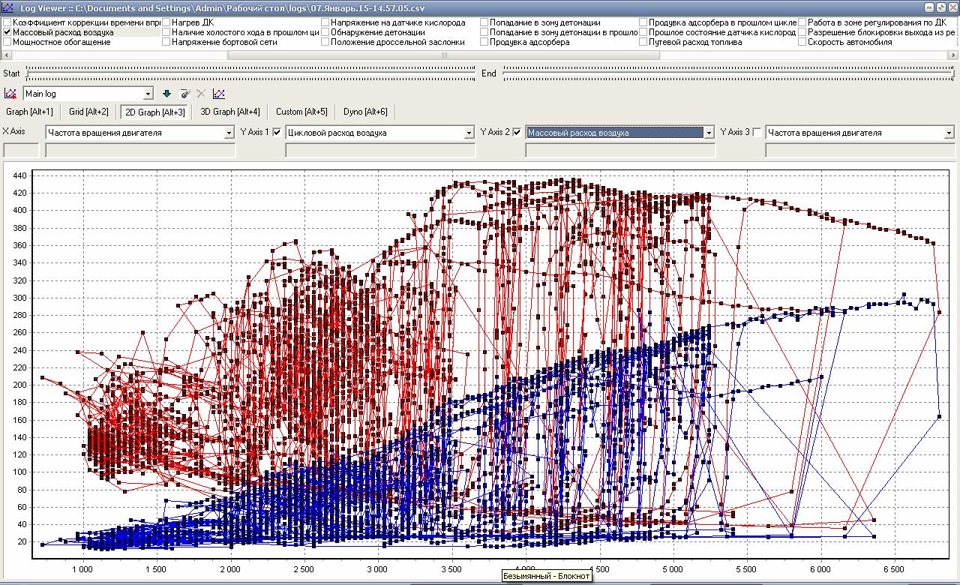Check 'Прошлое состояние датчика кислорода' checkbox
Viewport: 960px width, 585px height.
[643, 32]
